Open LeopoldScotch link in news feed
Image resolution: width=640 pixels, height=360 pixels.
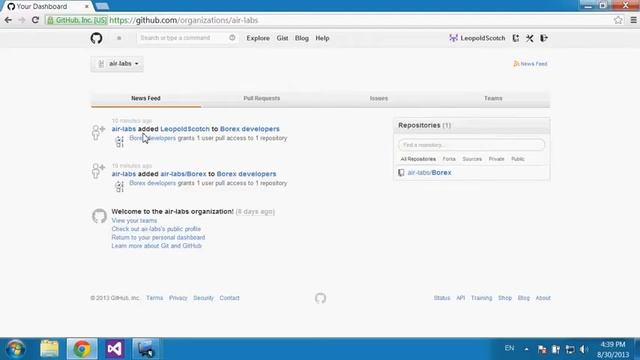point(185,129)
